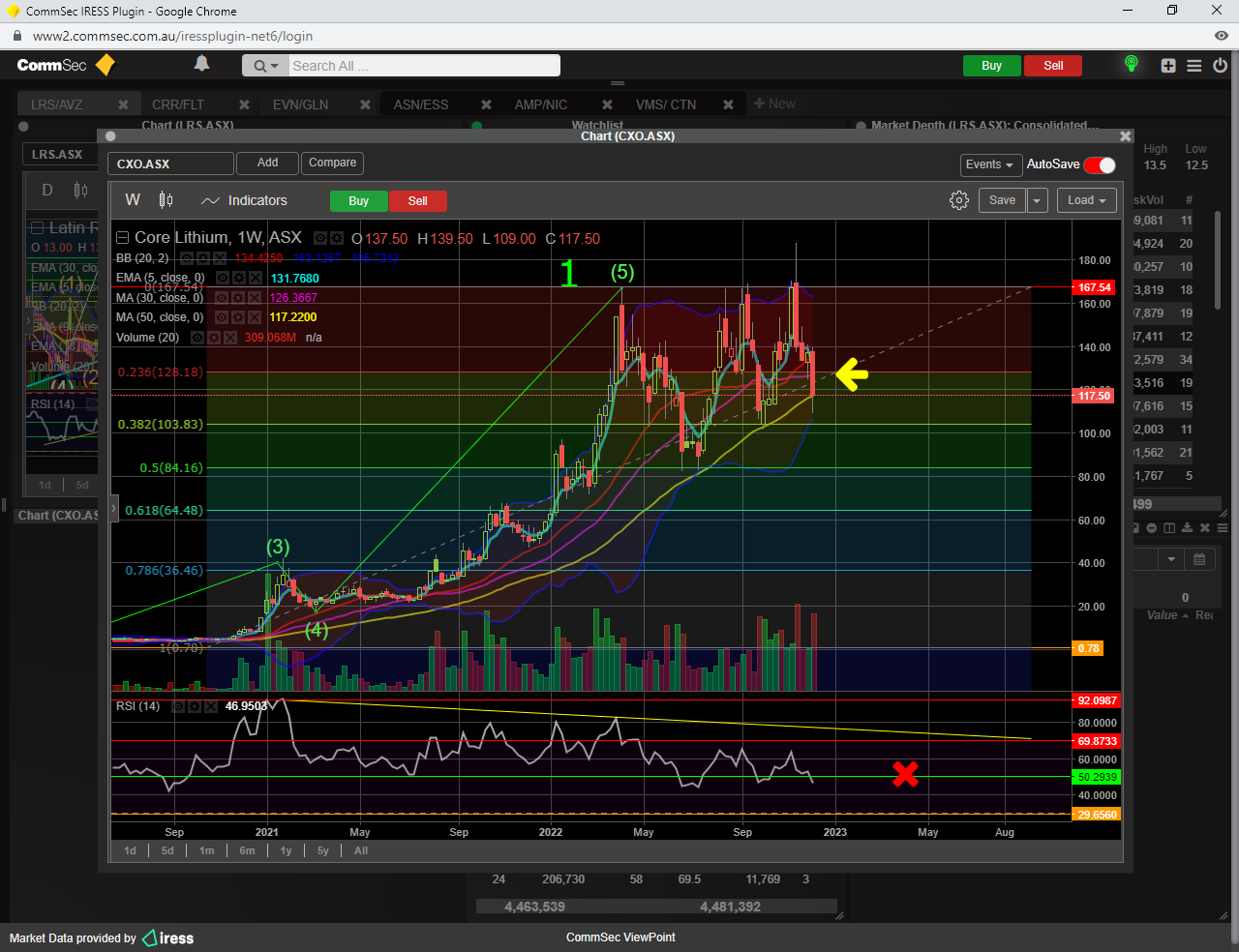Change chart style via candlestick icon
Viewport: 1239px width, 952px height.
[166, 200]
